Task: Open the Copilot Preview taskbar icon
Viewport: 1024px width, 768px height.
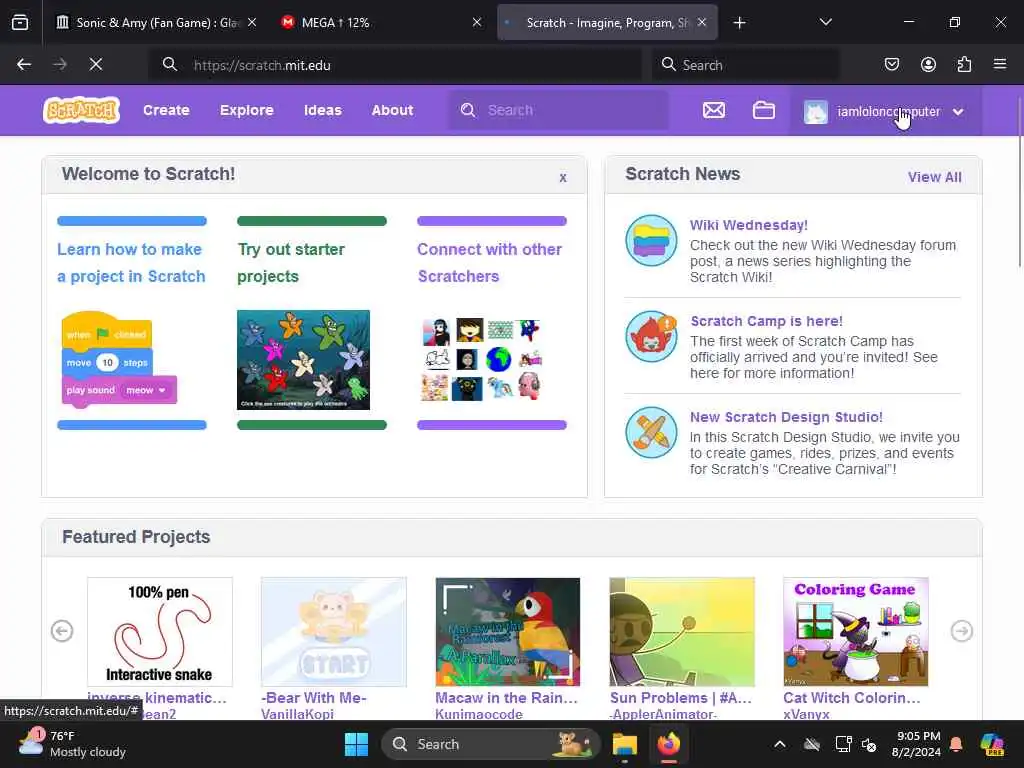Action: 991,744
